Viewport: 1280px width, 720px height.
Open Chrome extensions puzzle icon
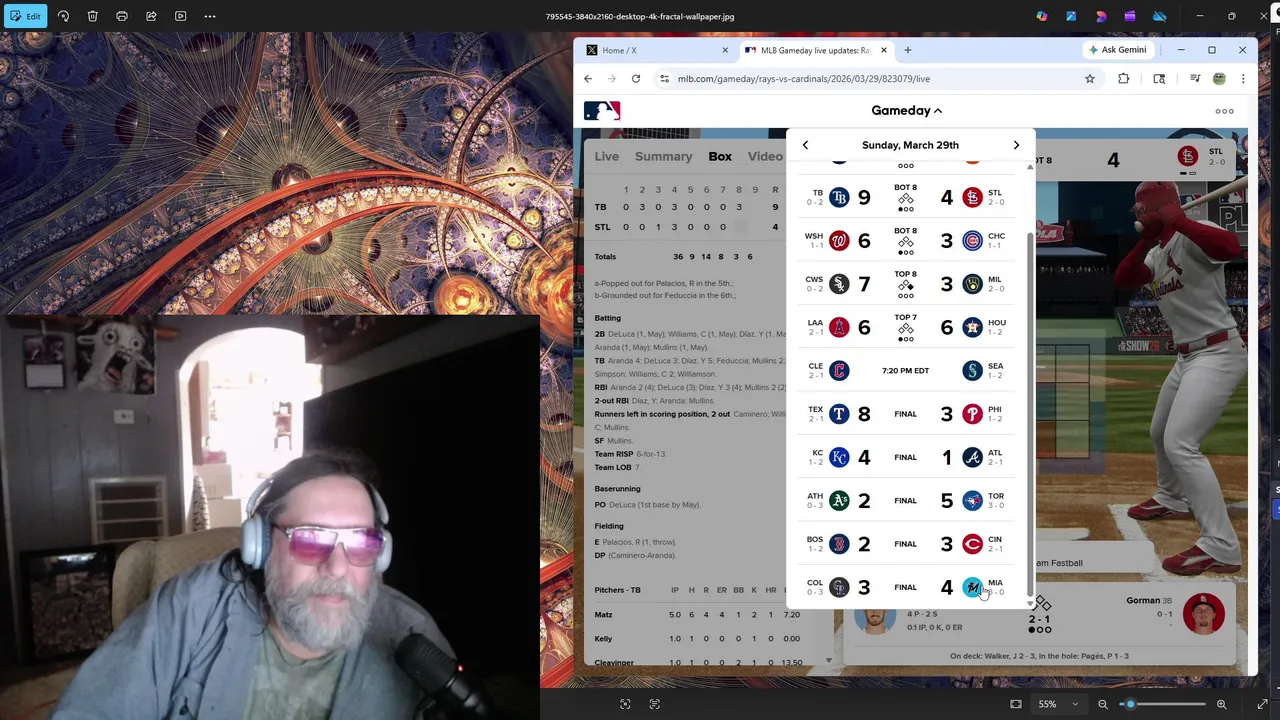click(1124, 79)
